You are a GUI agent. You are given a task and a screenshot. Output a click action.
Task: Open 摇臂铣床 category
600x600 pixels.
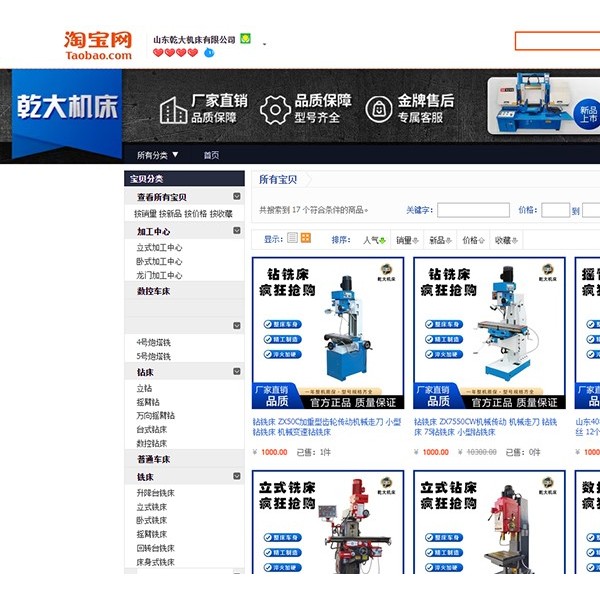(152, 534)
